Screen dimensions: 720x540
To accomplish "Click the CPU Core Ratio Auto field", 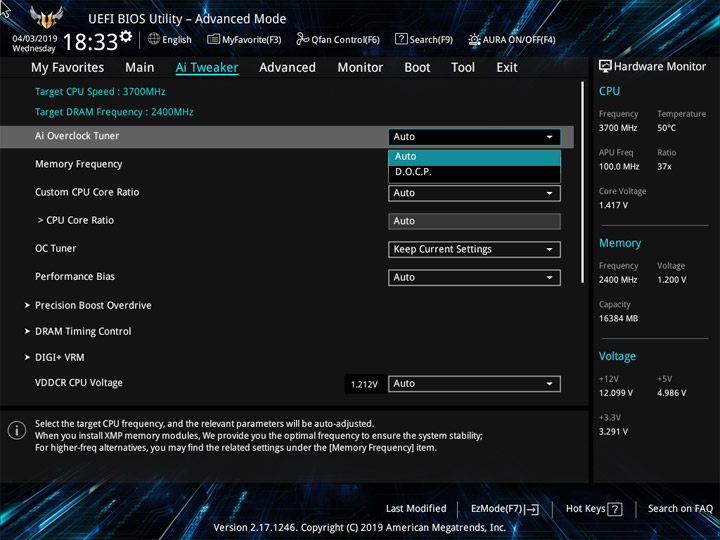I will pos(474,221).
